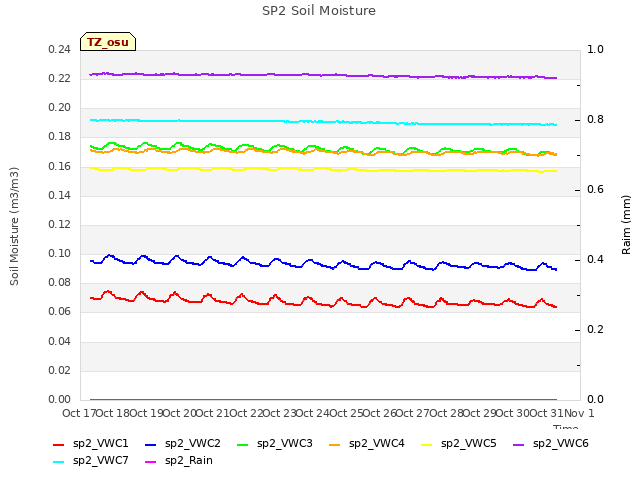Click the red sp2_VWC1 legend swatch
640x480 pixels.
(x=59, y=445)
